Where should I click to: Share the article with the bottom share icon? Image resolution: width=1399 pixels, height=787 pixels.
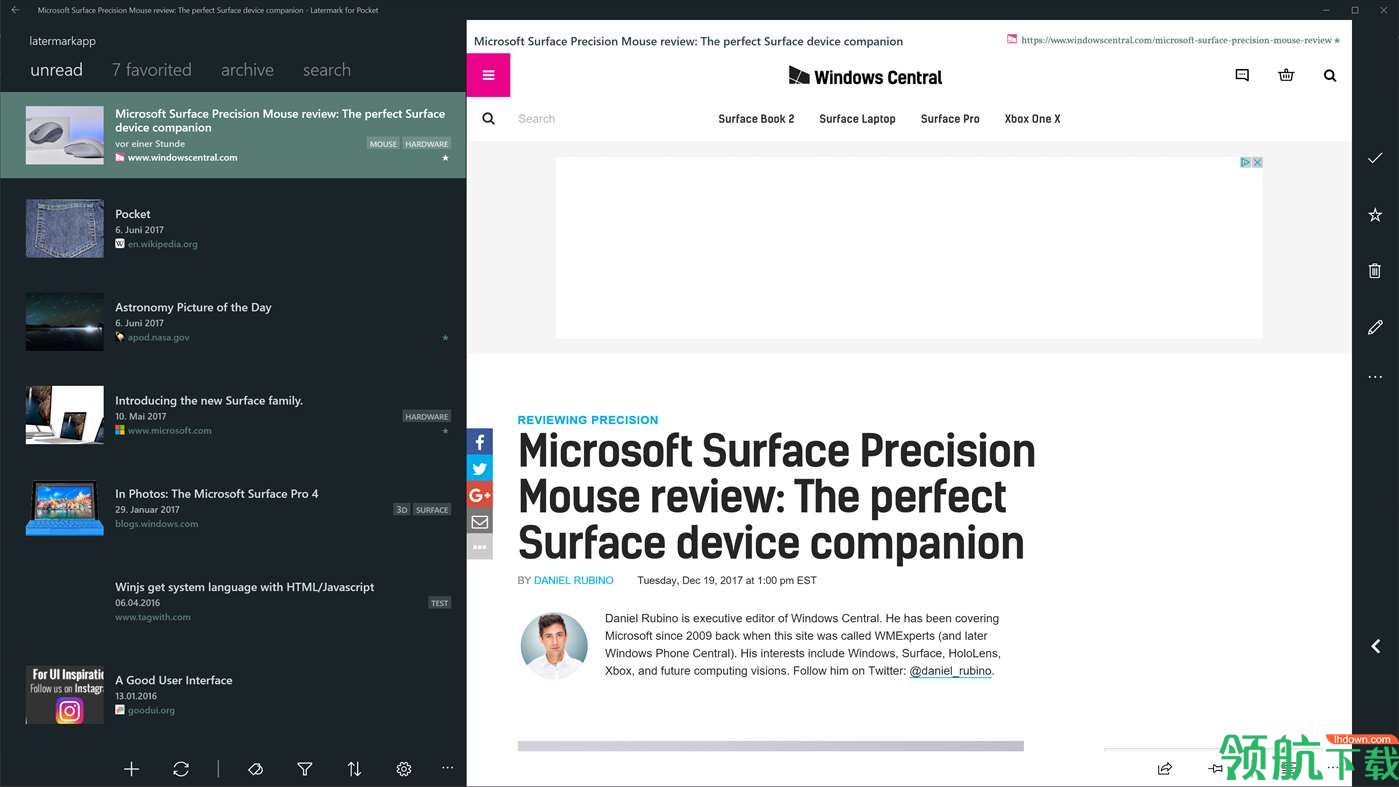coord(1165,769)
